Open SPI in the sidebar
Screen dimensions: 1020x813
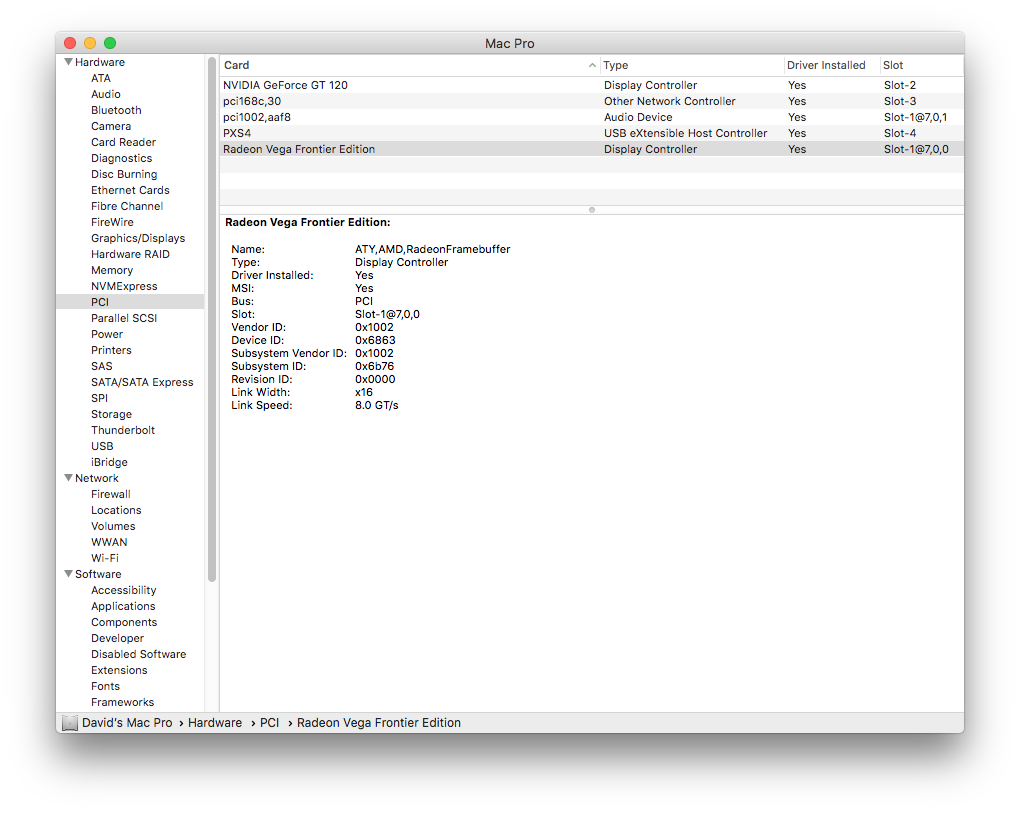pyautogui.click(x=100, y=398)
